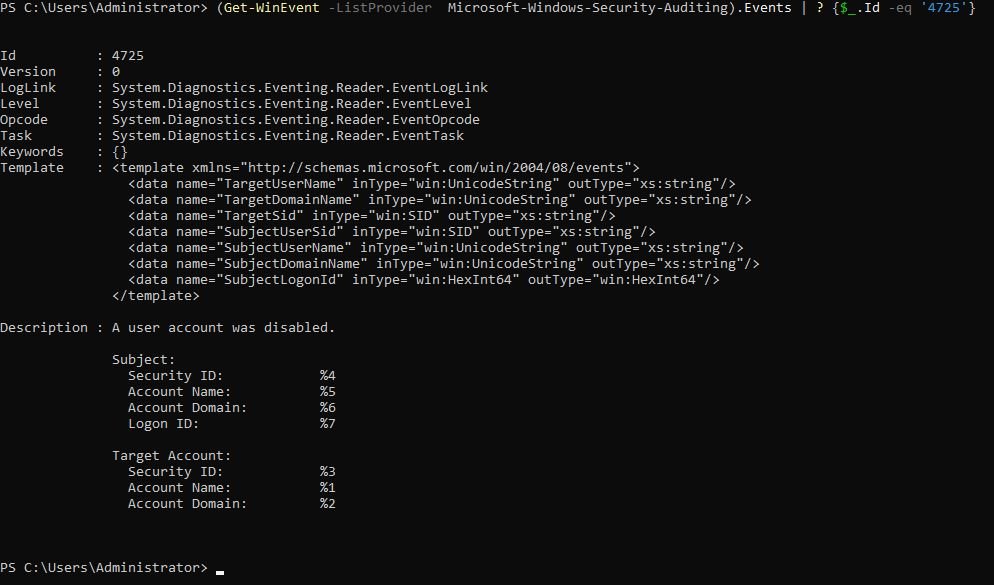Click the Id value 4725 in output
Screen dimensions: 994x585
pyautogui.click(x=127, y=56)
